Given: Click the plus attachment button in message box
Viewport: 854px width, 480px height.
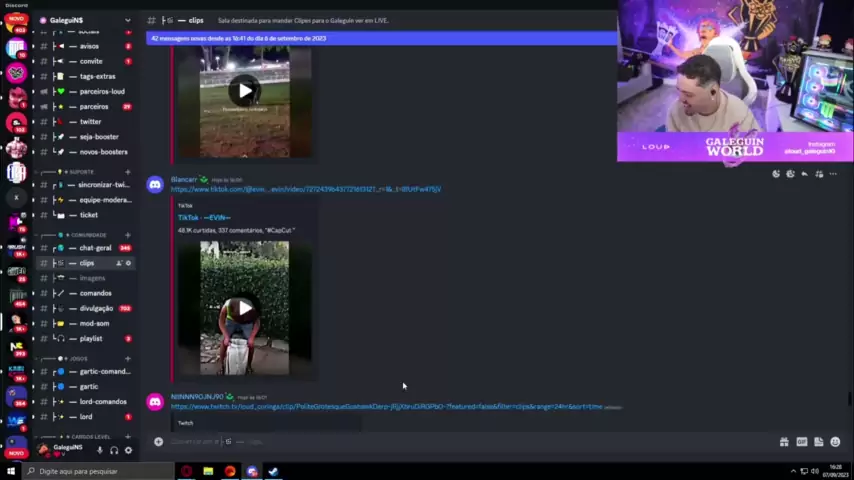Looking at the screenshot, I should pyautogui.click(x=158, y=441).
